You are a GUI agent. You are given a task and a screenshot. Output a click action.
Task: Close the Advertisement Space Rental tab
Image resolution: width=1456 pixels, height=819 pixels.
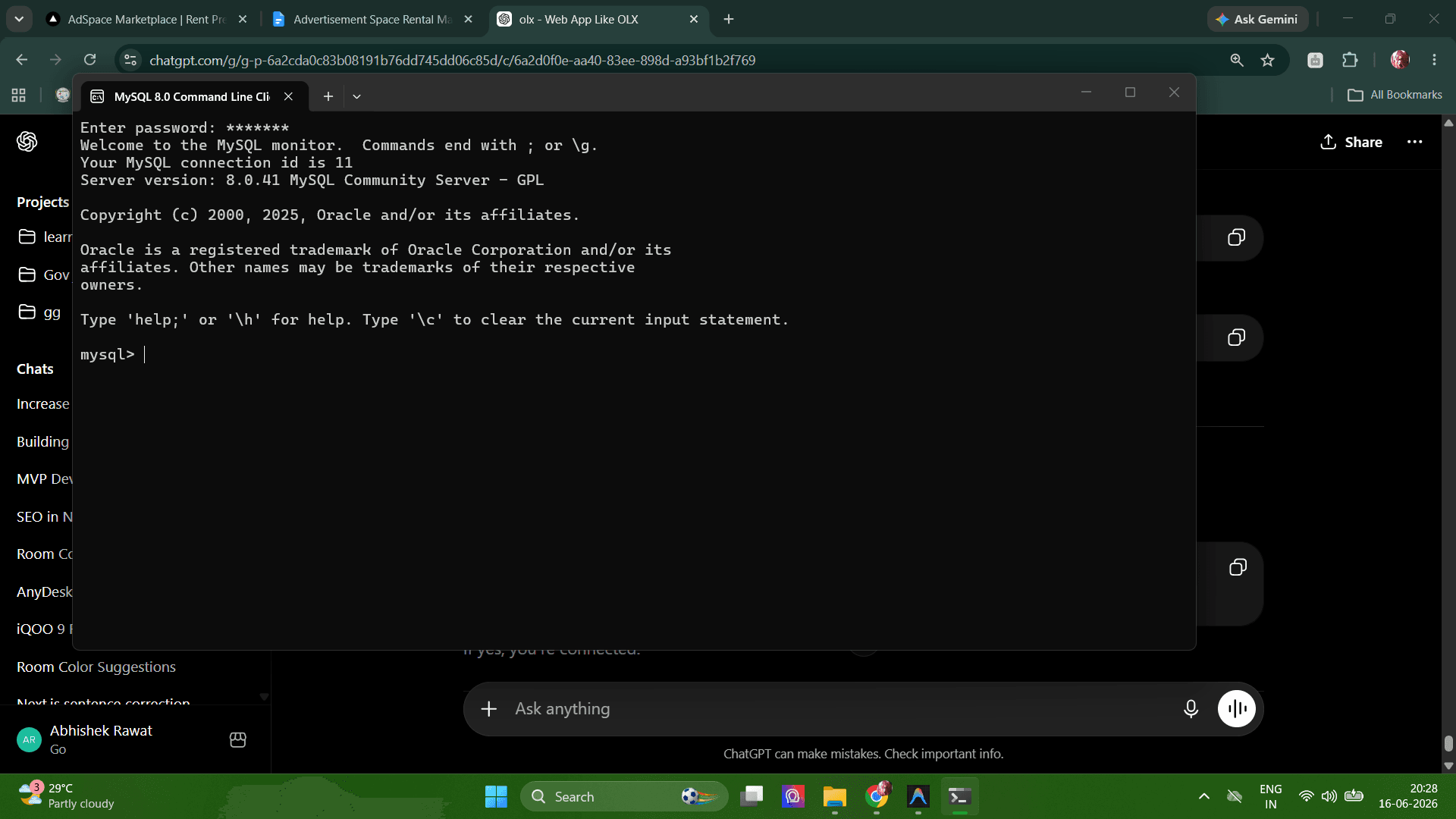point(468,19)
